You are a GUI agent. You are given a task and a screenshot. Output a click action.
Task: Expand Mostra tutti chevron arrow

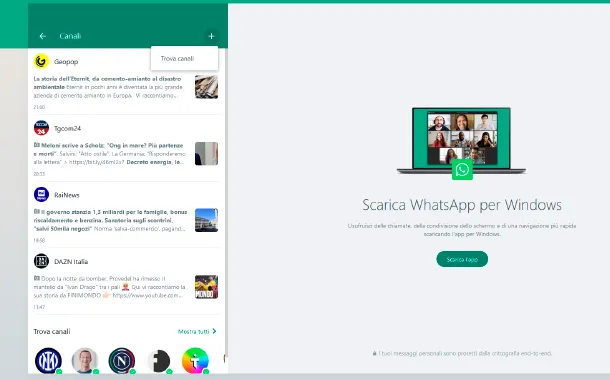coord(214,331)
